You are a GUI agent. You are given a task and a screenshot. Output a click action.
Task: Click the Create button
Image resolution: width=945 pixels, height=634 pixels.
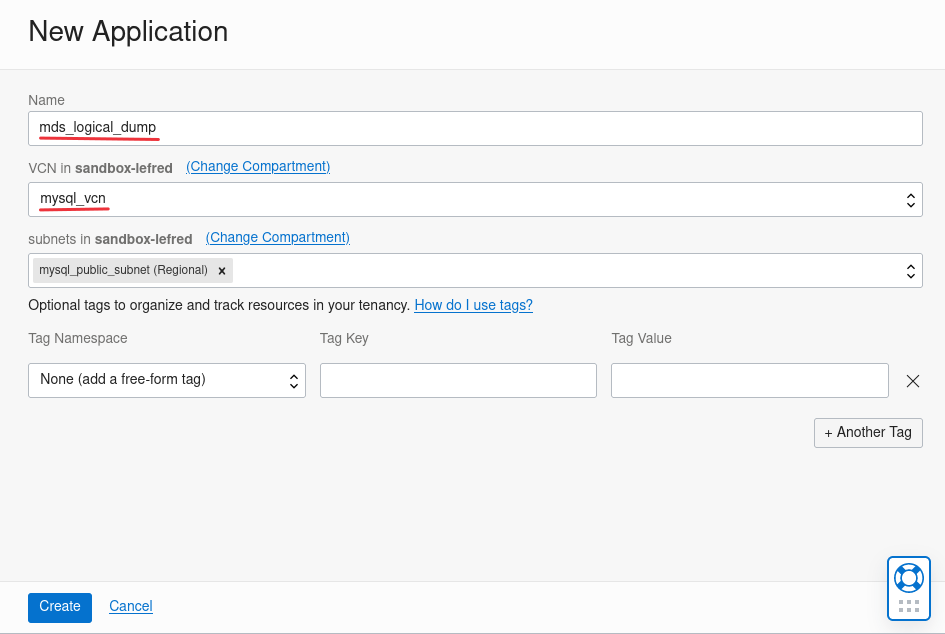pos(59,606)
